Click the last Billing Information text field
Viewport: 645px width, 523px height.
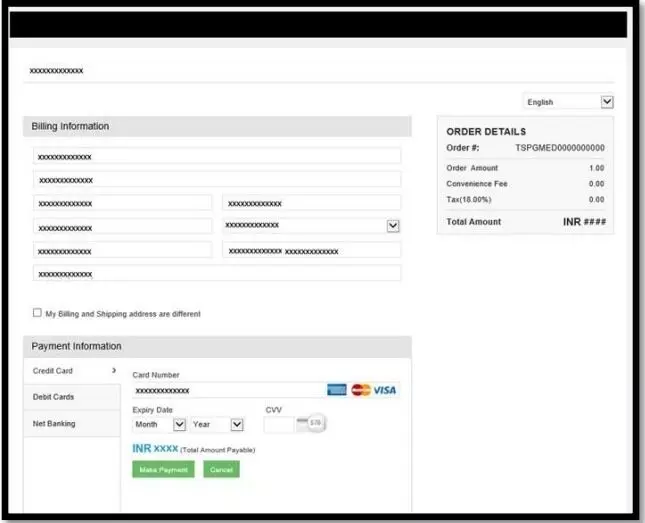pos(216,273)
